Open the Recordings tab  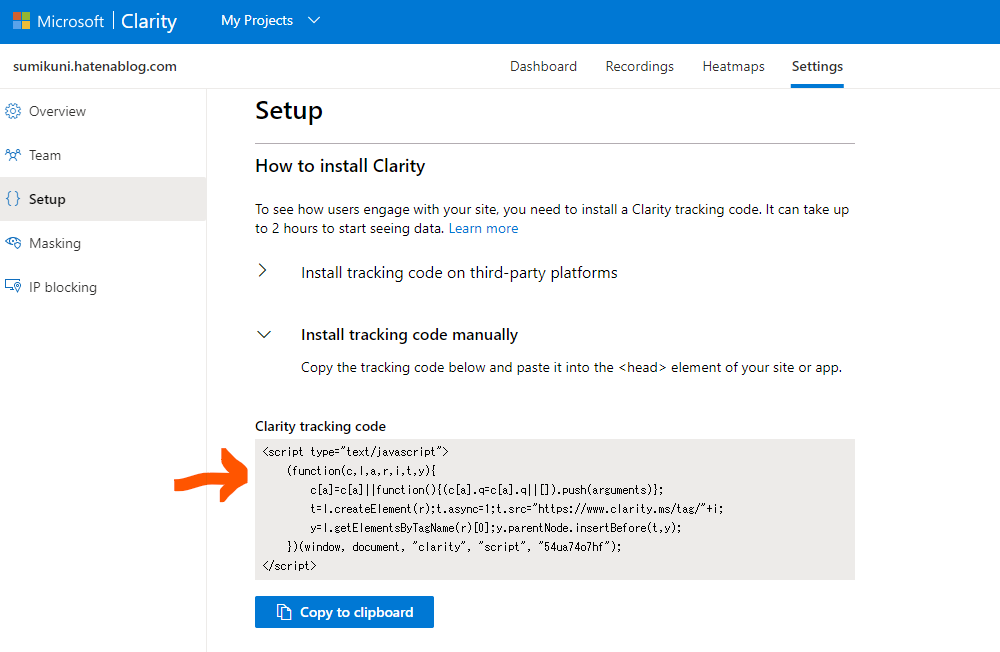coord(639,66)
